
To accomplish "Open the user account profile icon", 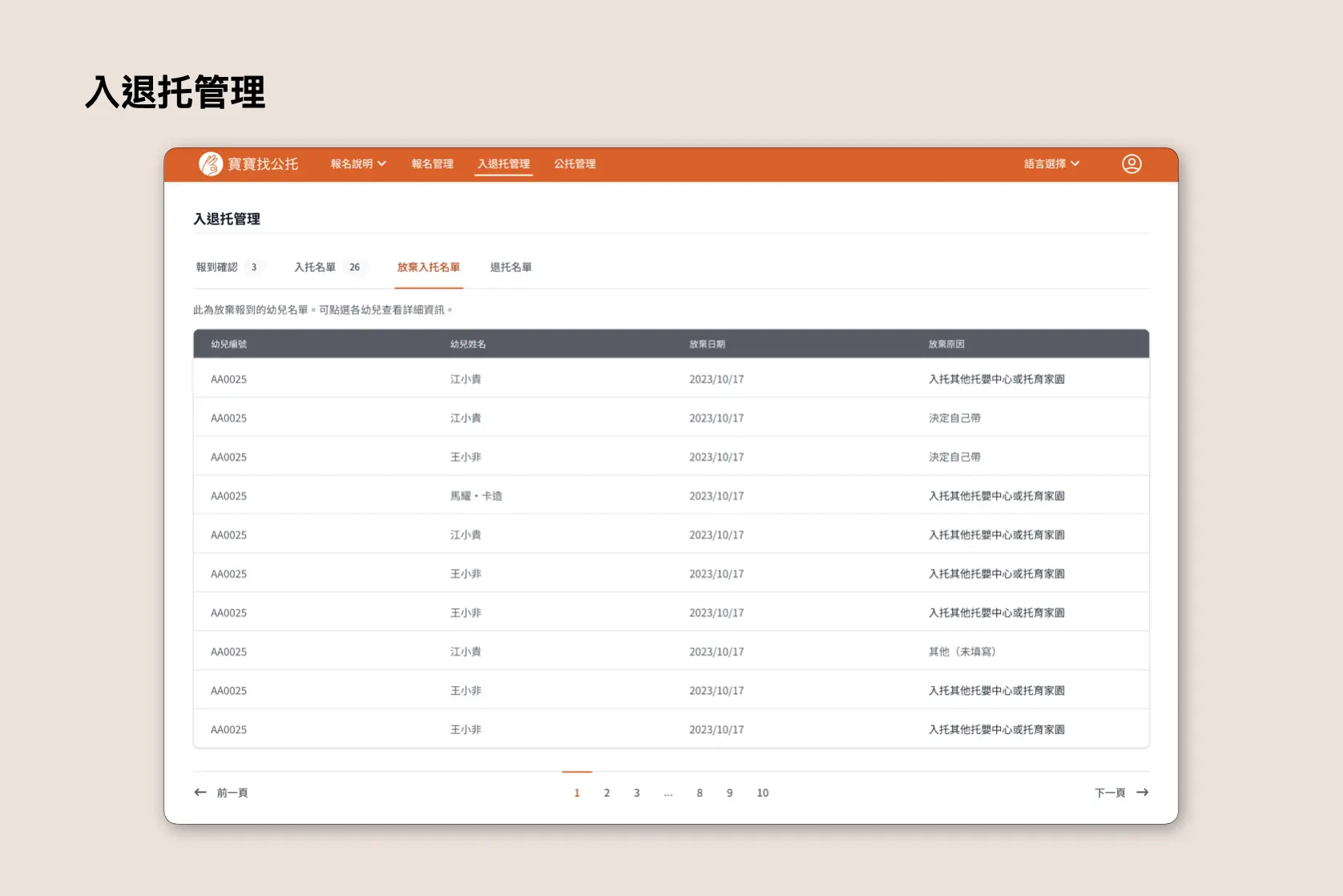I will 1131,163.
